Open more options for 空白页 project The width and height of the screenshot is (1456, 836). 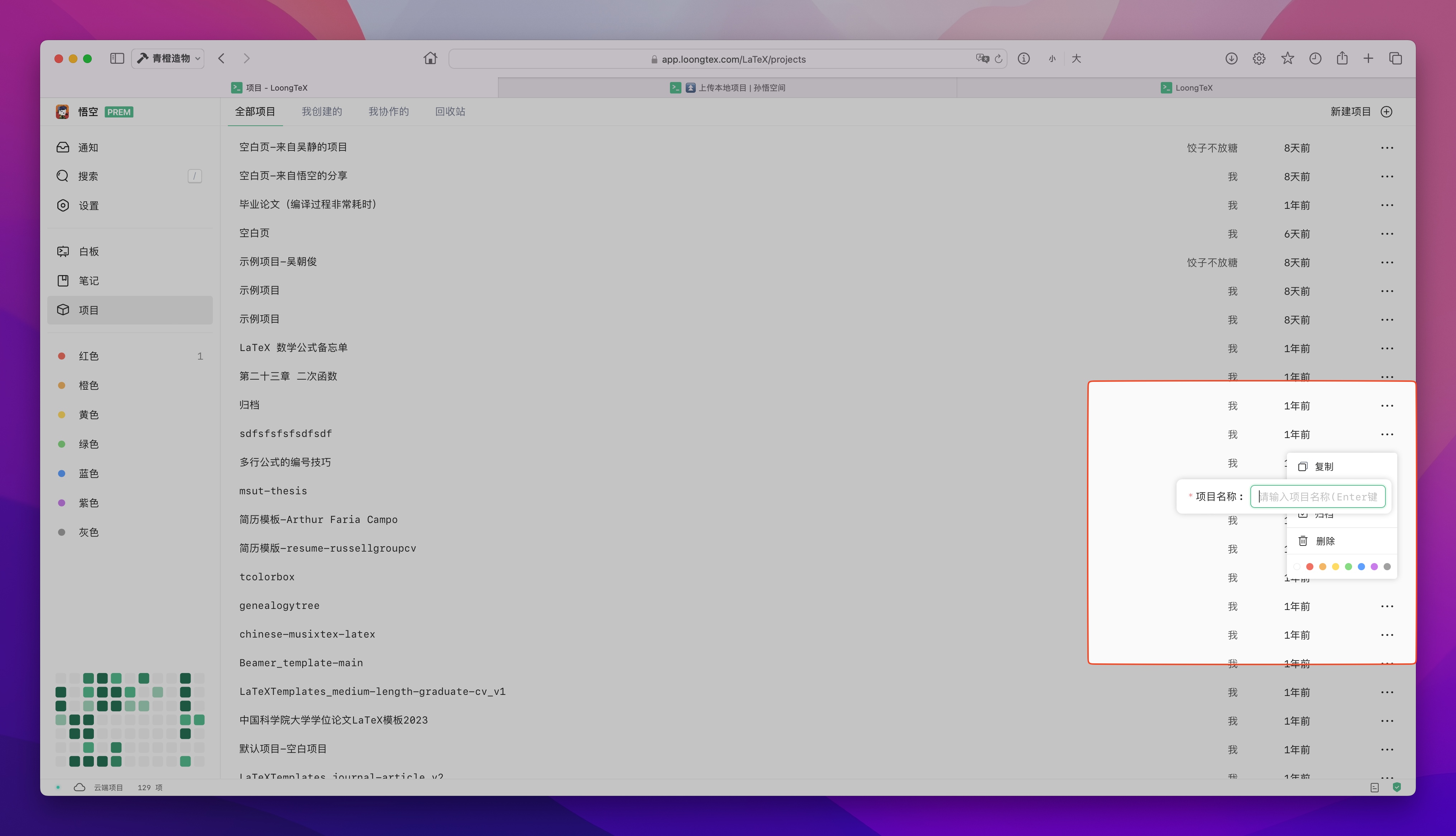coord(1387,234)
